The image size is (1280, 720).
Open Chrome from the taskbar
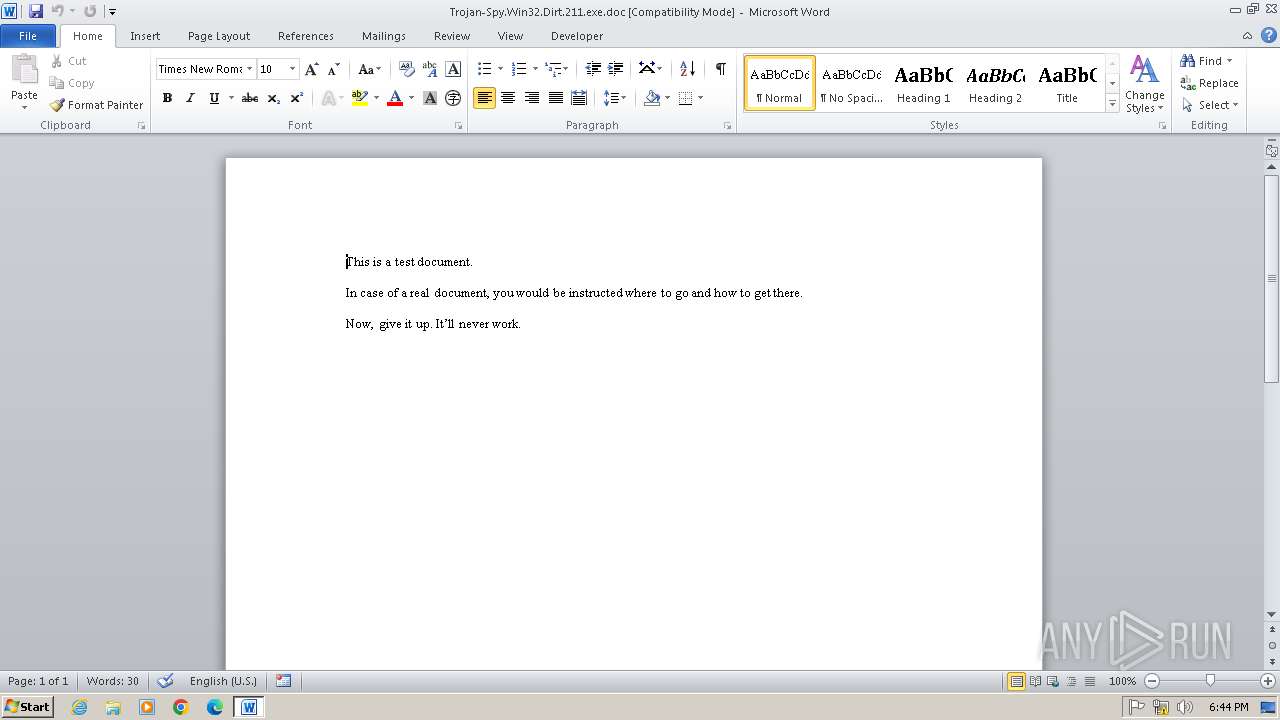(x=181, y=707)
